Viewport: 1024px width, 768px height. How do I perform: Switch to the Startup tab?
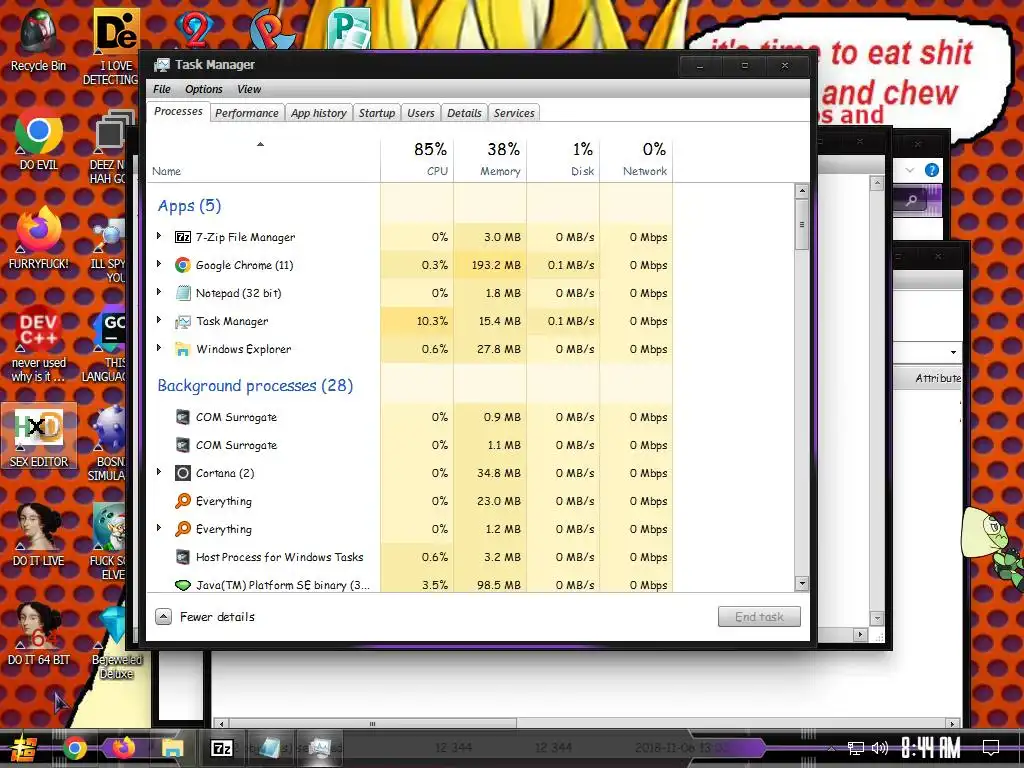pyautogui.click(x=377, y=113)
